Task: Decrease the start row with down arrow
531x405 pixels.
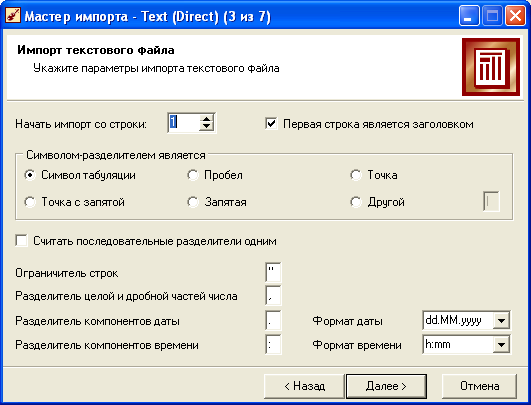Action: [206, 127]
